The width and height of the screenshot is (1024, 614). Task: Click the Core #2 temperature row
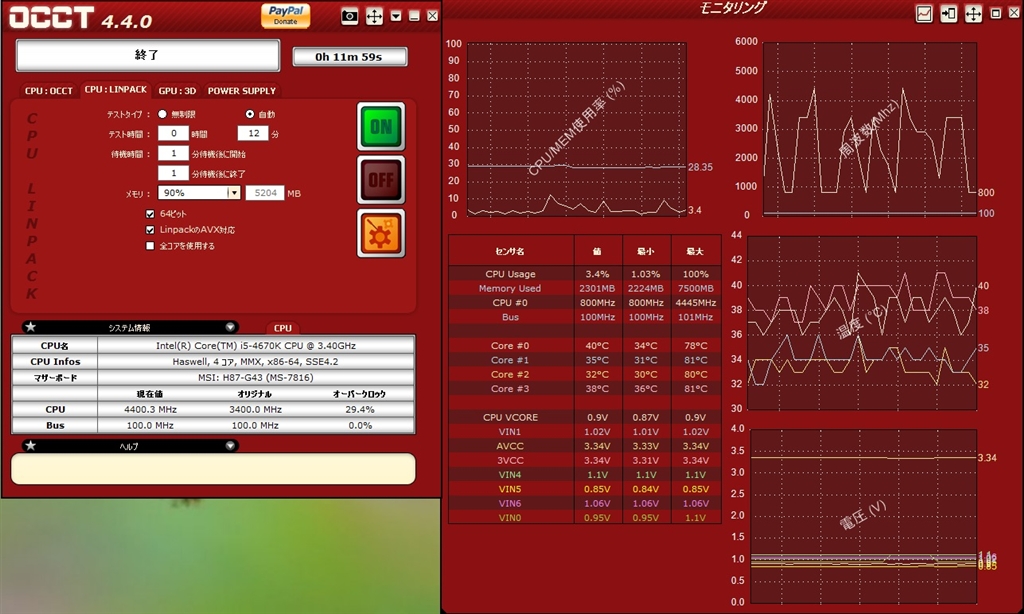tap(584, 375)
